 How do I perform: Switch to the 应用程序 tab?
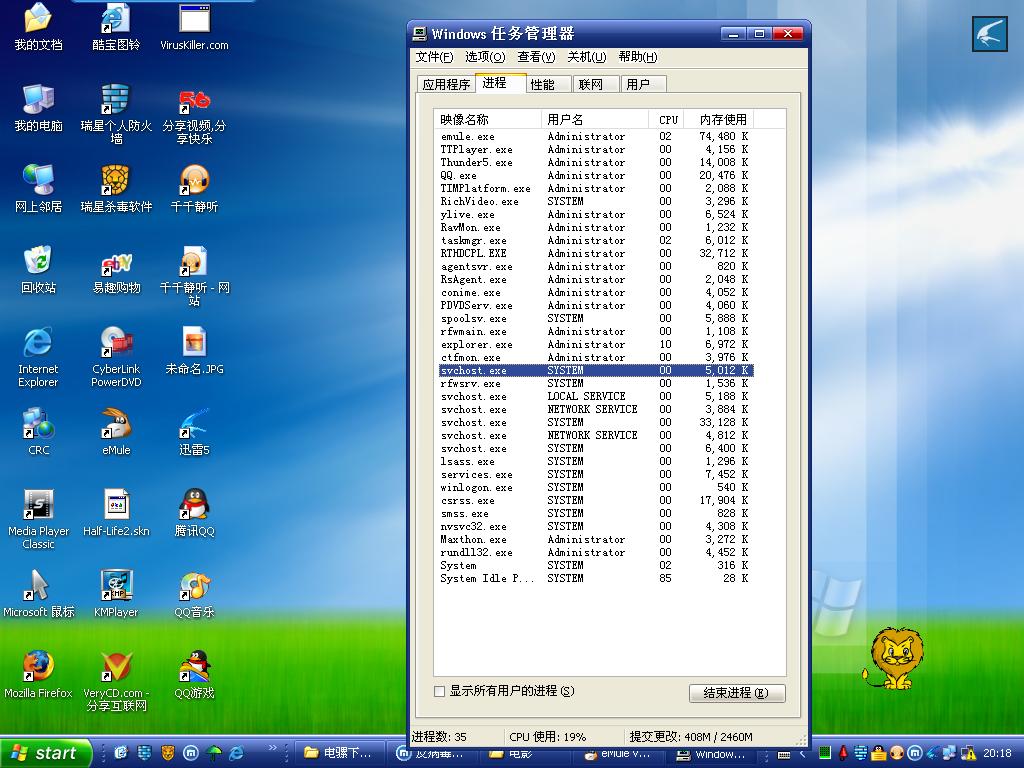[446, 85]
